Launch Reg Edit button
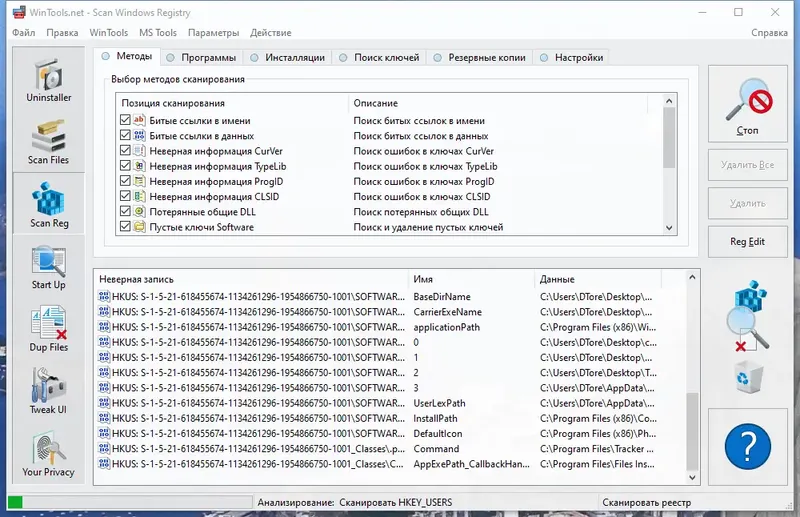This screenshot has width=800, height=517. point(747,241)
